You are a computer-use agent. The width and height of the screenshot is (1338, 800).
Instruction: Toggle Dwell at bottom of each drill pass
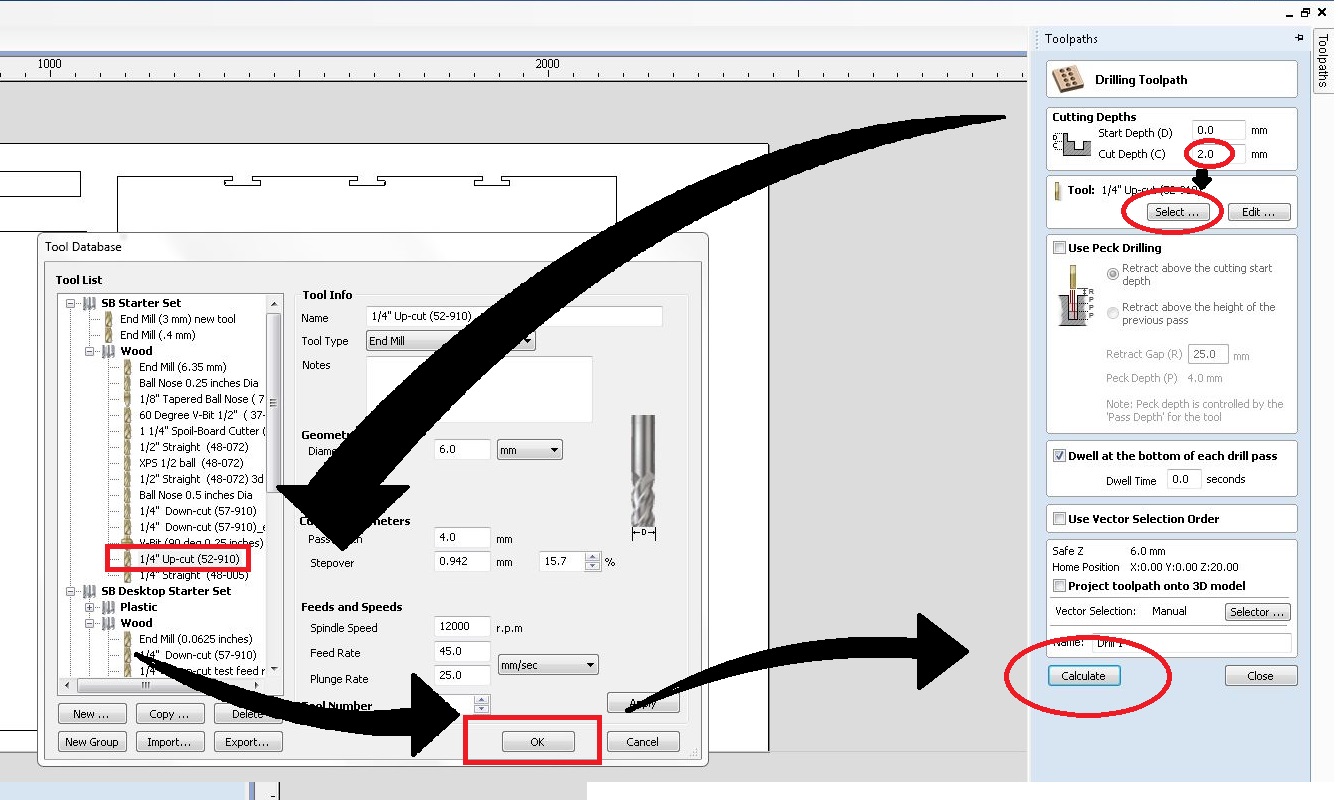pyautogui.click(x=1059, y=456)
